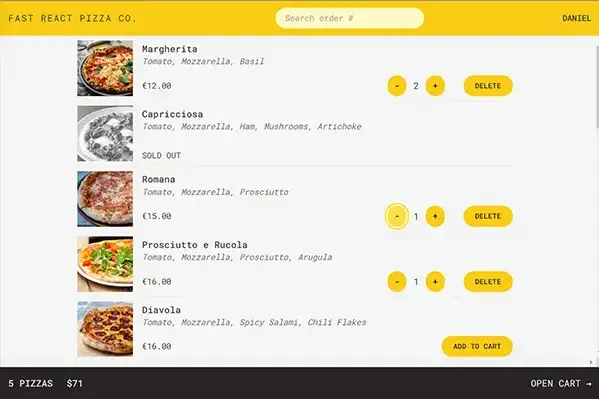This screenshot has width=599, height=399.
Task: Click the vertical scrollbar thumb on right
Action: point(597,88)
